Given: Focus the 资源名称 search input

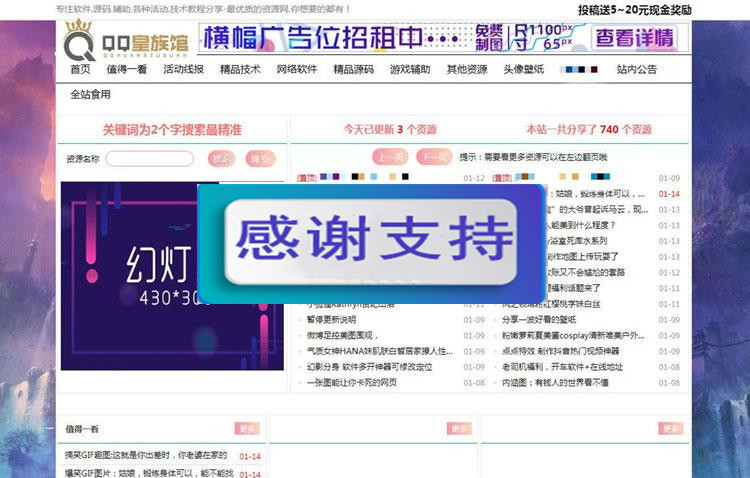Looking at the screenshot, I should (x=150, y=158).
